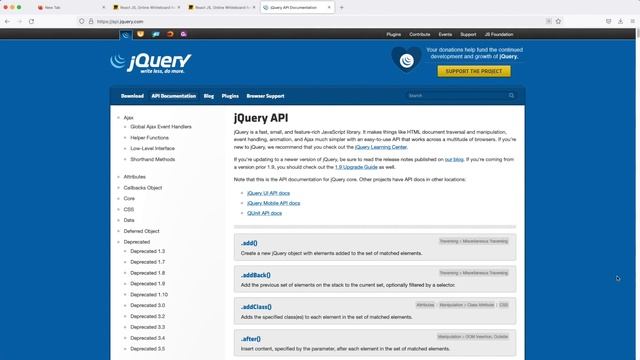Open the Pocket save icon
Screen dimensions: 640x360
(x=609, y=21)
